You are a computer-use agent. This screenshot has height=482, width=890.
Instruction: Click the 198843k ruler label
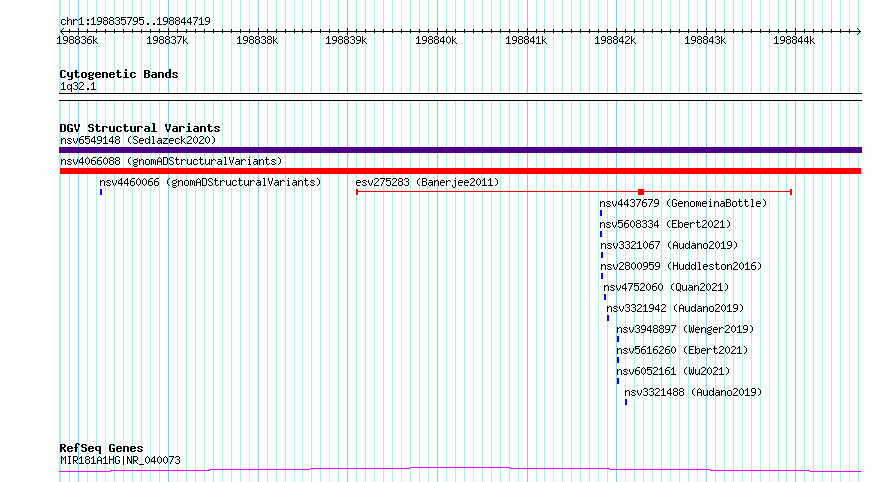point(705,40)
